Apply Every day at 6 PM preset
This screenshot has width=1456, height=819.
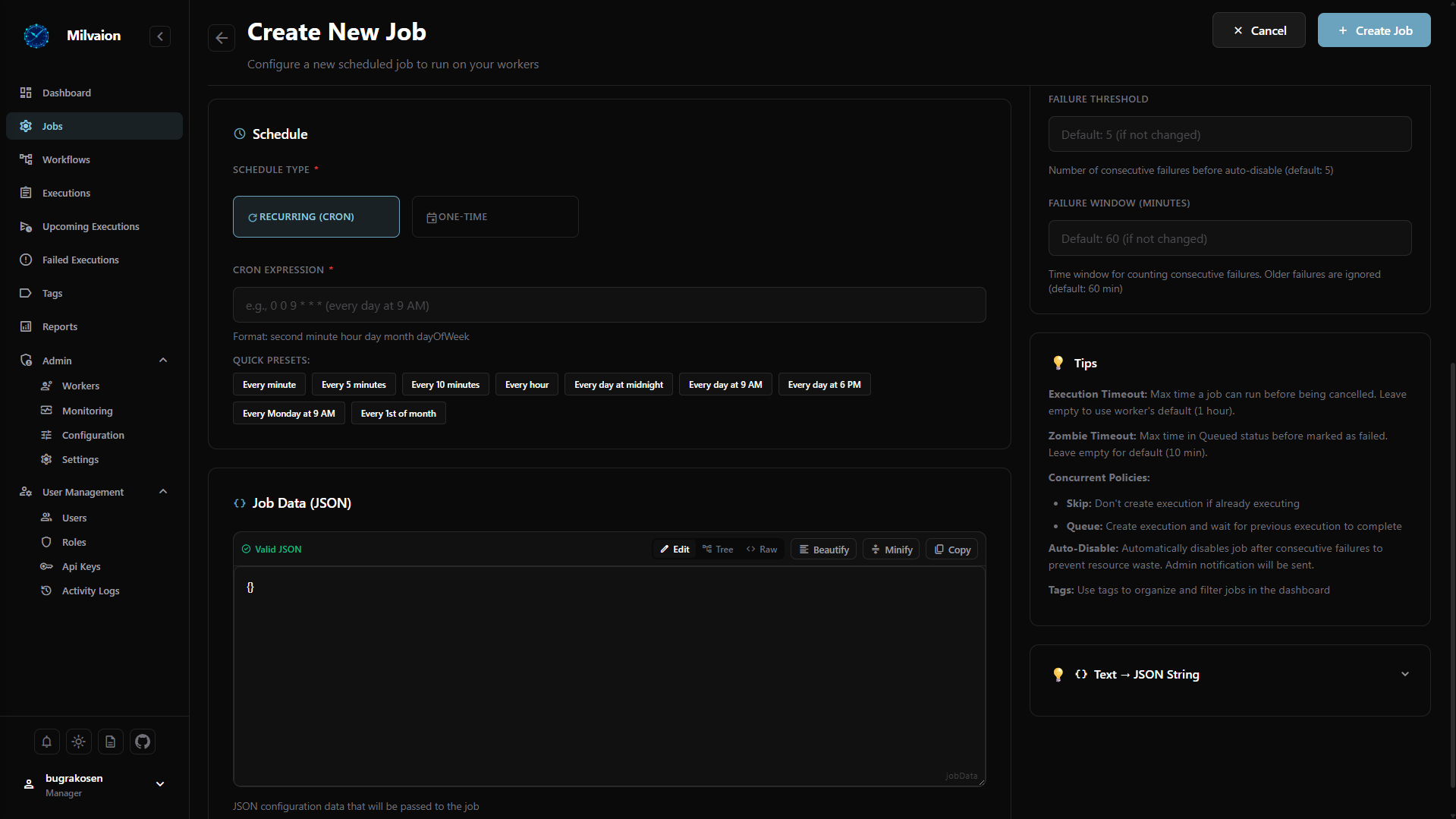[824, 385]
